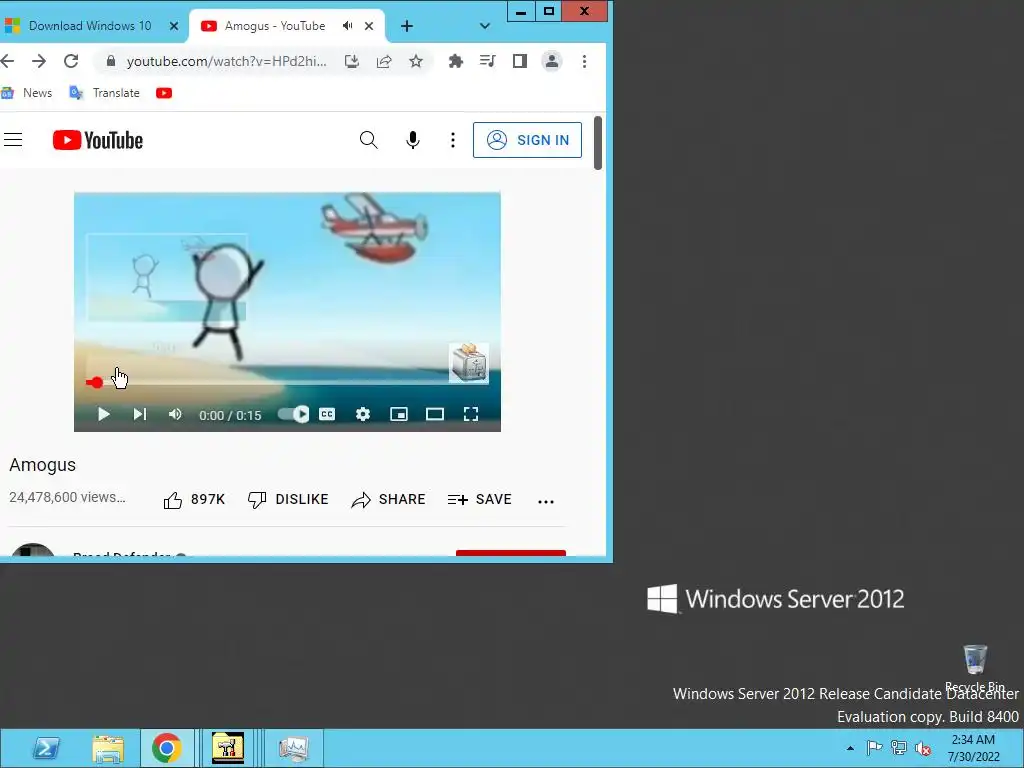Close the Amogus - YouTube tab
This screenshot has width=1024, height=768.
pos(369,26)
